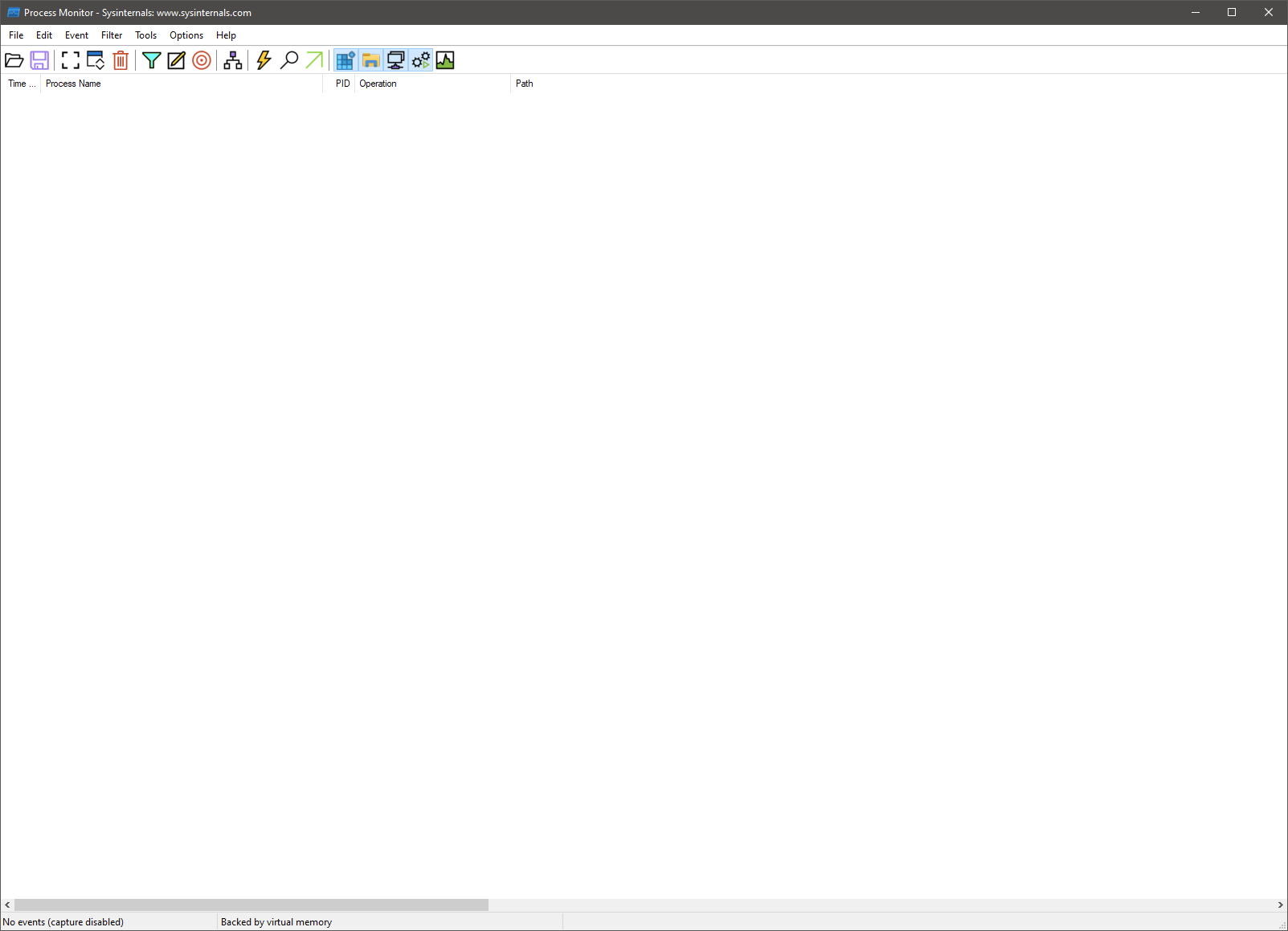This screenshot has width=1288, height=931.
Task: Open the Options menu
Action: pos(186,35)
